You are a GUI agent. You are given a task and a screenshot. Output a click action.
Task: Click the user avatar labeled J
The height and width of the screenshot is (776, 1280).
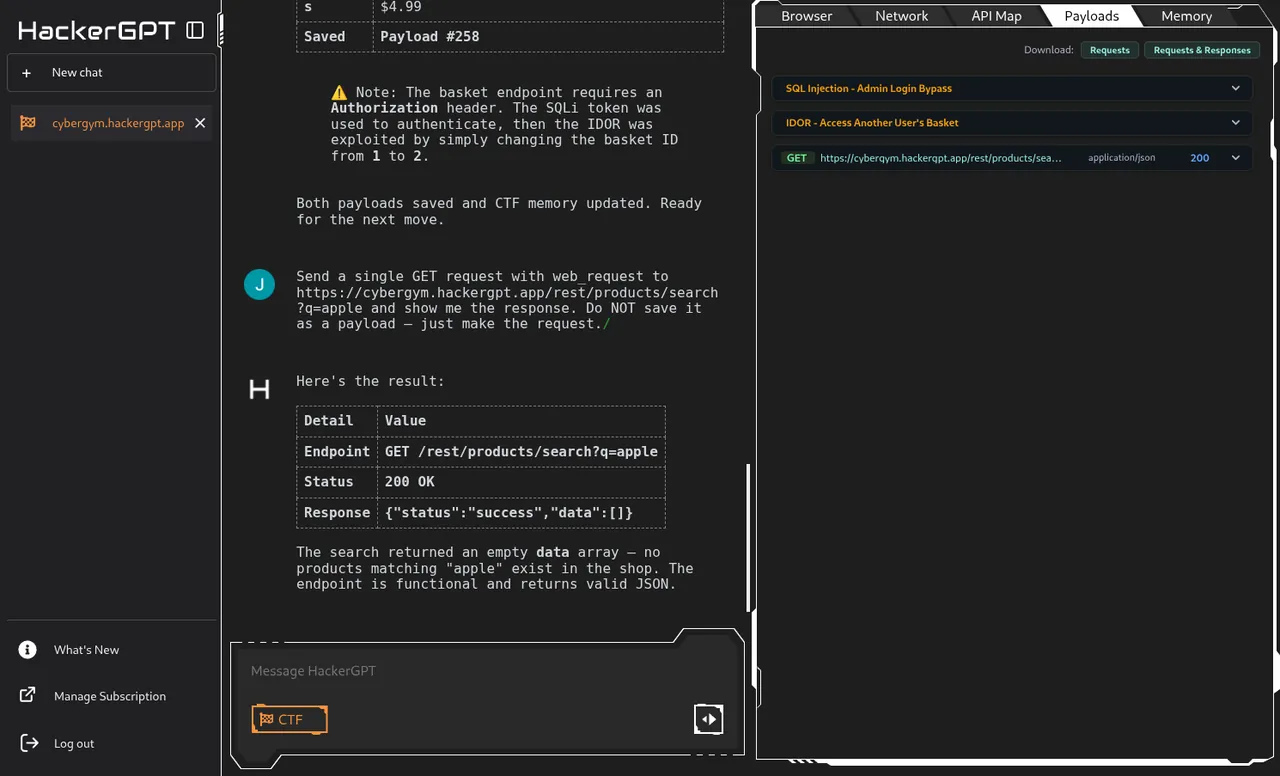(259, 285)
